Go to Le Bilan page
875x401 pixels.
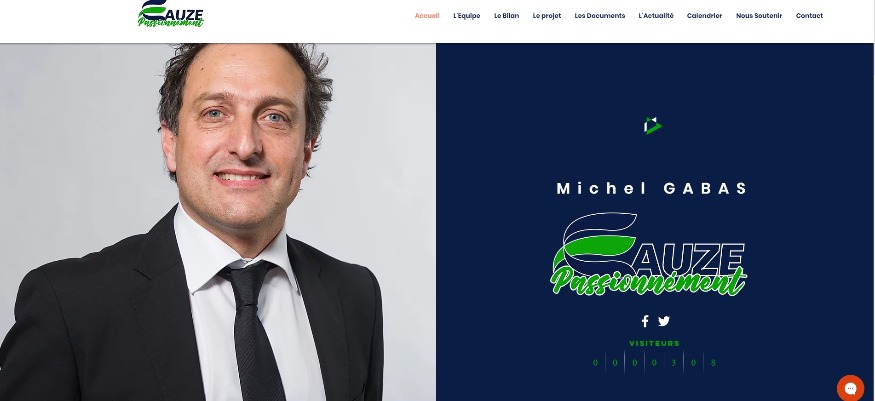[506, 16]
